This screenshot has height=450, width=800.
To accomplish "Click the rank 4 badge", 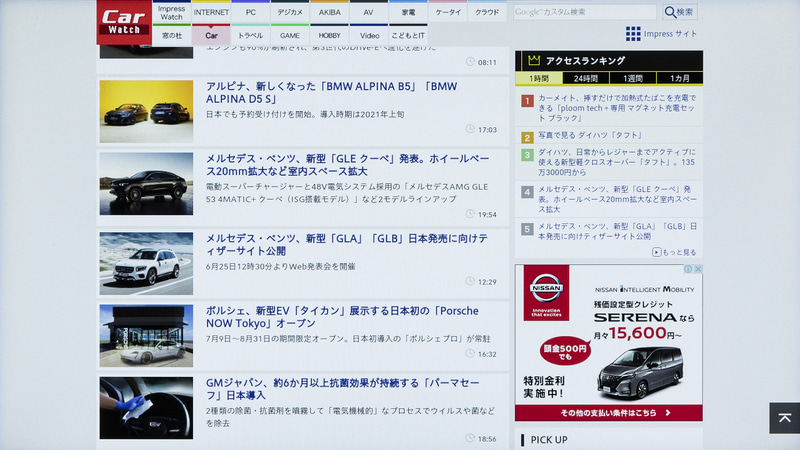I will coord(527,192).
